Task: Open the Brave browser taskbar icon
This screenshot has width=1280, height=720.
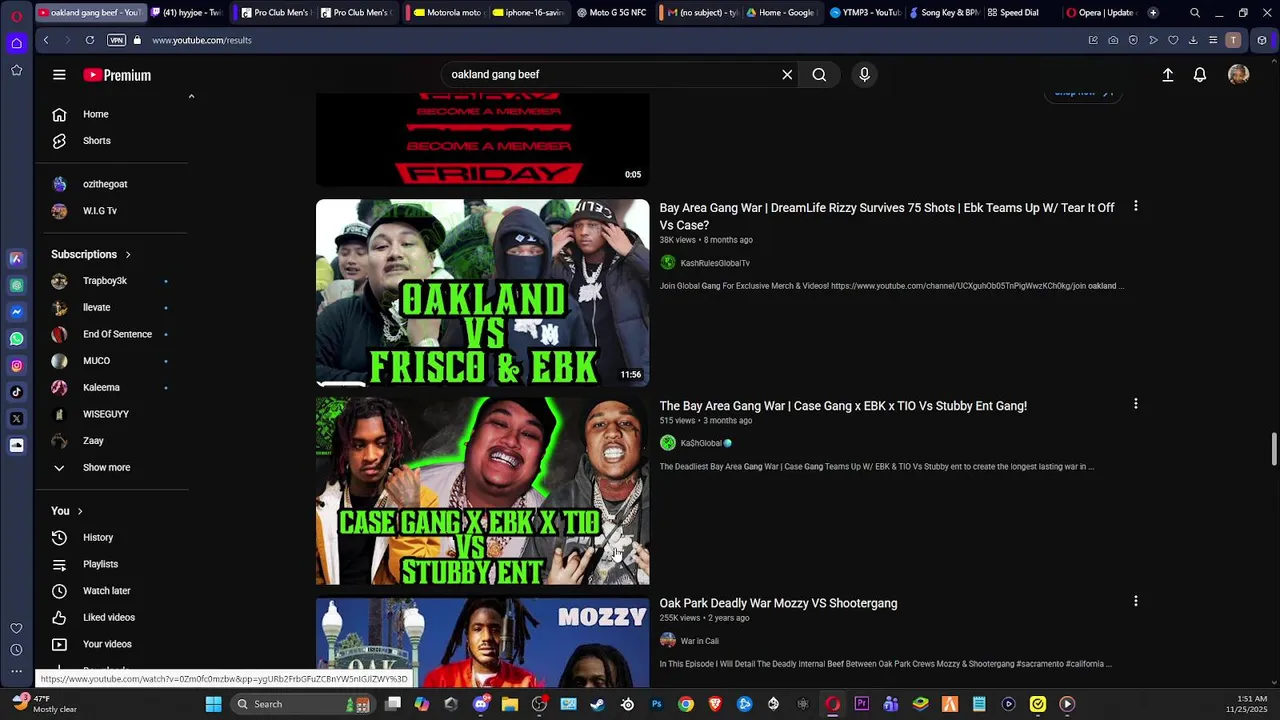Action: pyautogui.click(x=715, y=704)
